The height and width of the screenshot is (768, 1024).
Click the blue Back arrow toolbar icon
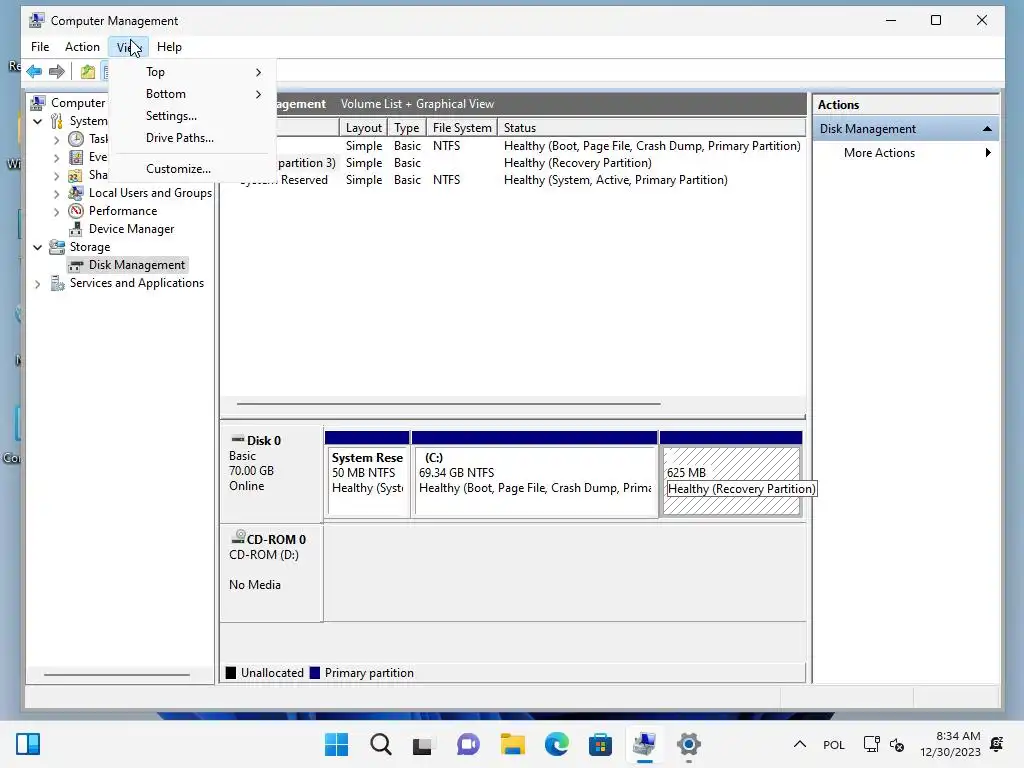tap(35, 71)
